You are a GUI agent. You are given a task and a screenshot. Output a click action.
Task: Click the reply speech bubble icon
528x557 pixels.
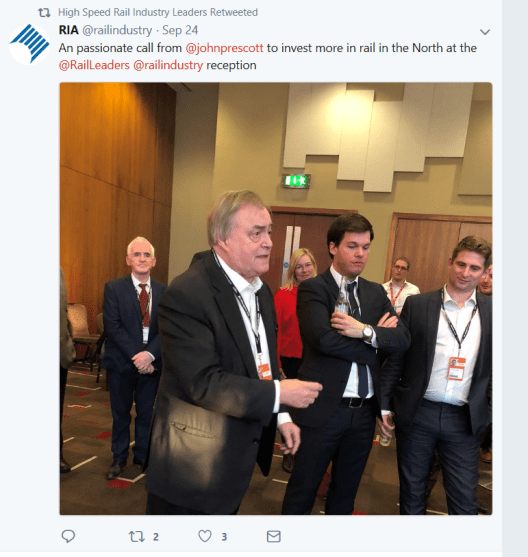coord(68,536)
